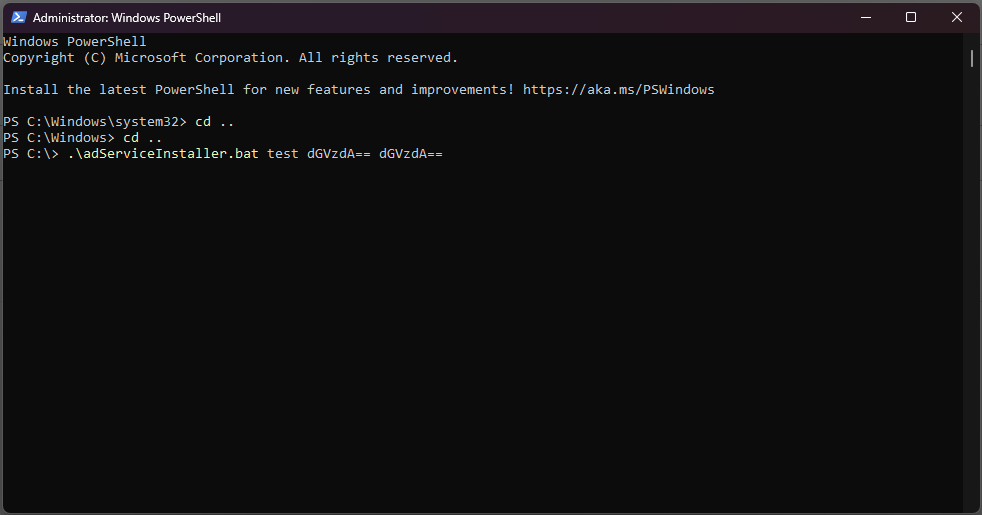Minimize the PowerShell window
The image size is (982, 515).
866,17
